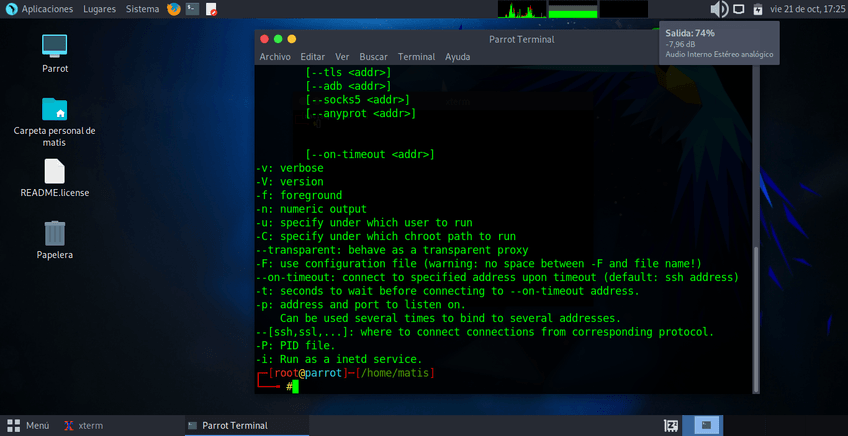Click the '-v: verbose' line
The image size is (848, 436).
click(x=289, y=168)
